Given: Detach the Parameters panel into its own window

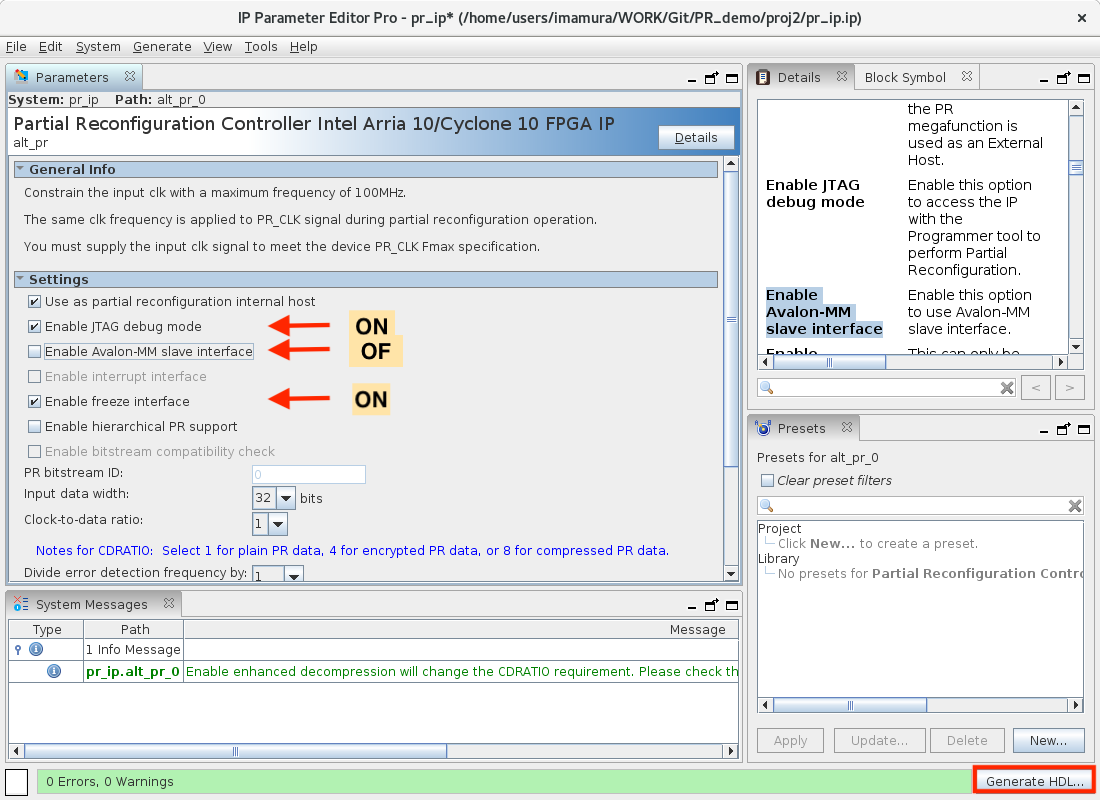Looking at the screenshot, I should pos(711,78).
